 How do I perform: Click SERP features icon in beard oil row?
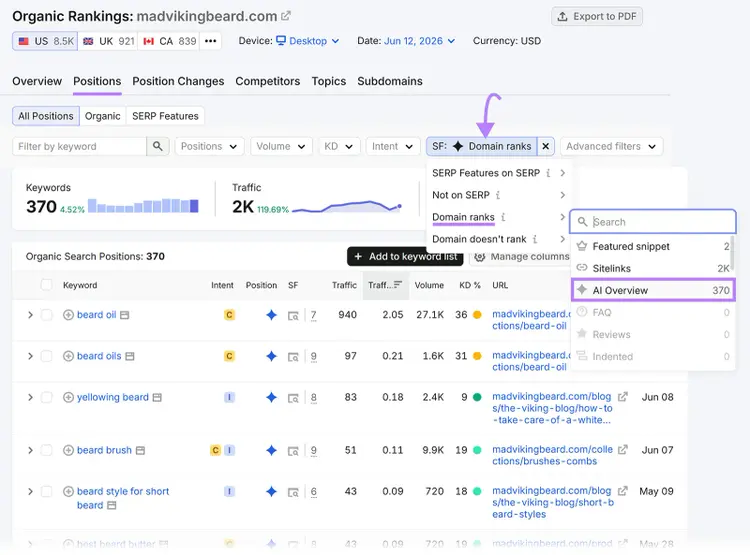(293, 315)
